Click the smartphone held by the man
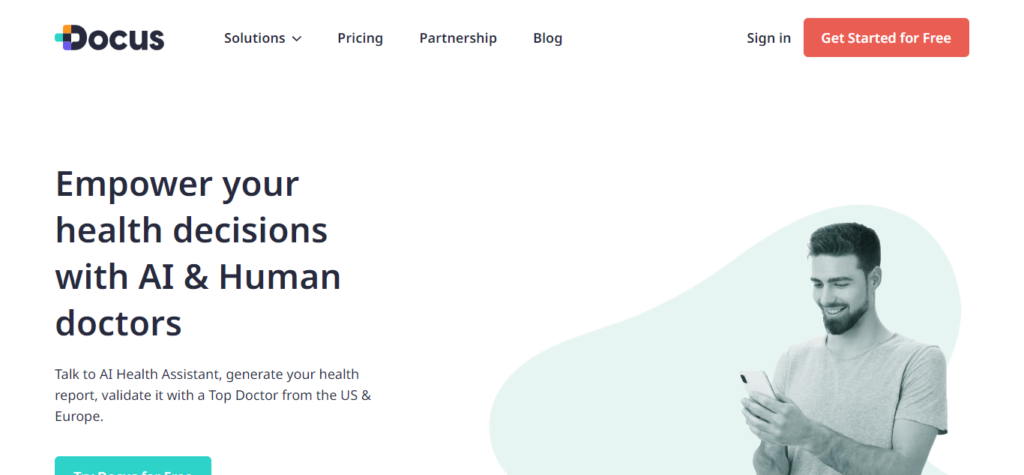The image size is (1024, 475). (758, 387)
